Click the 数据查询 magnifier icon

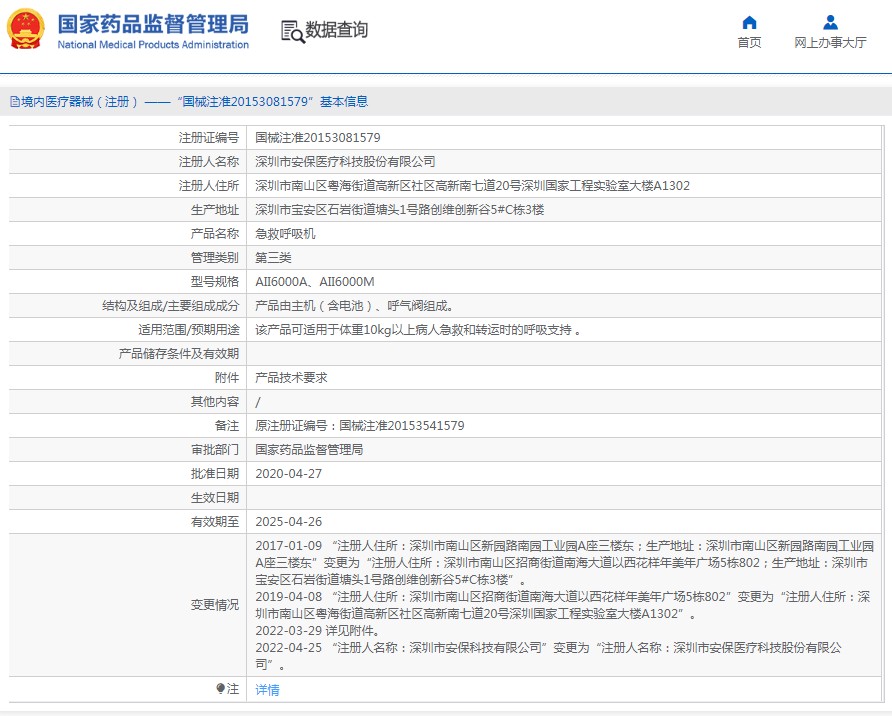(292, 31)
